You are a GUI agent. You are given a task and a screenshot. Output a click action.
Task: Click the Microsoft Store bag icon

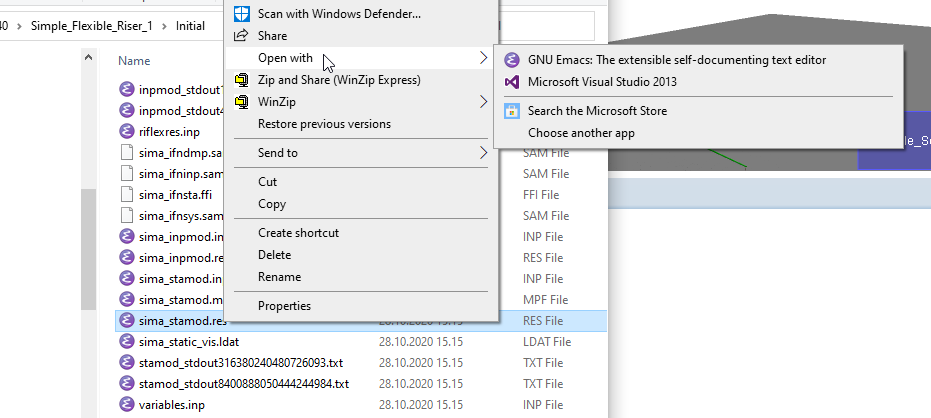(512, 111)
